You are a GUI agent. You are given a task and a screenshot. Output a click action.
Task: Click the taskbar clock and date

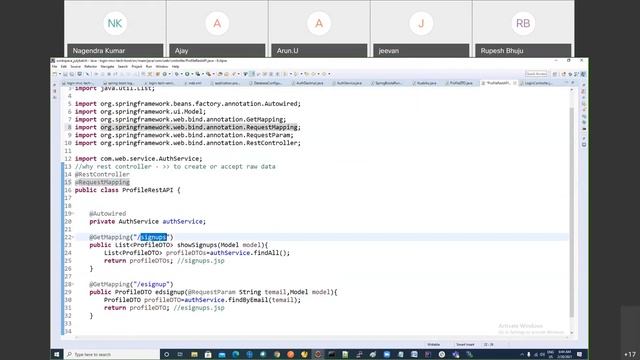pos(564,354)
